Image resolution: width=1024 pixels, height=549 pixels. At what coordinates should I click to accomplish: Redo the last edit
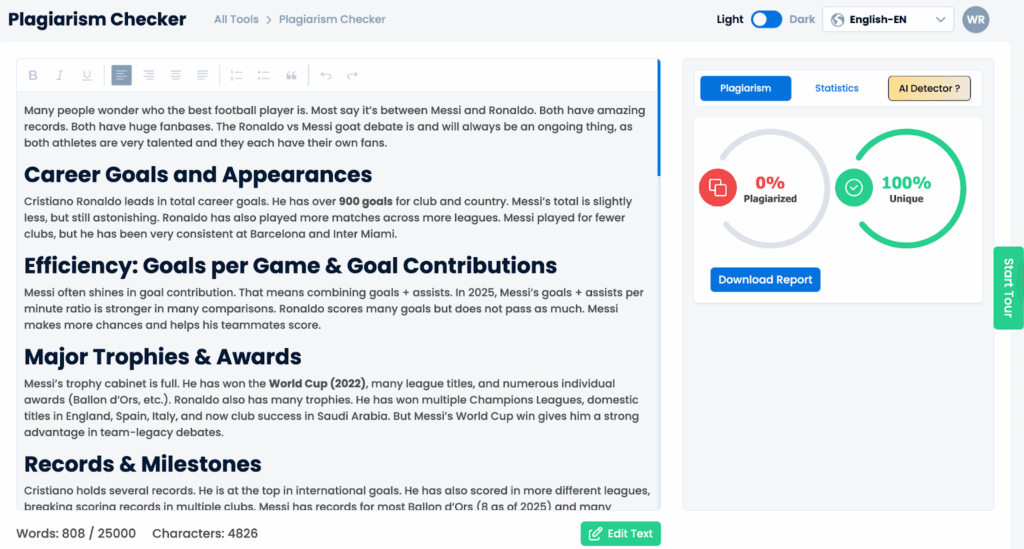coord(352,75)
